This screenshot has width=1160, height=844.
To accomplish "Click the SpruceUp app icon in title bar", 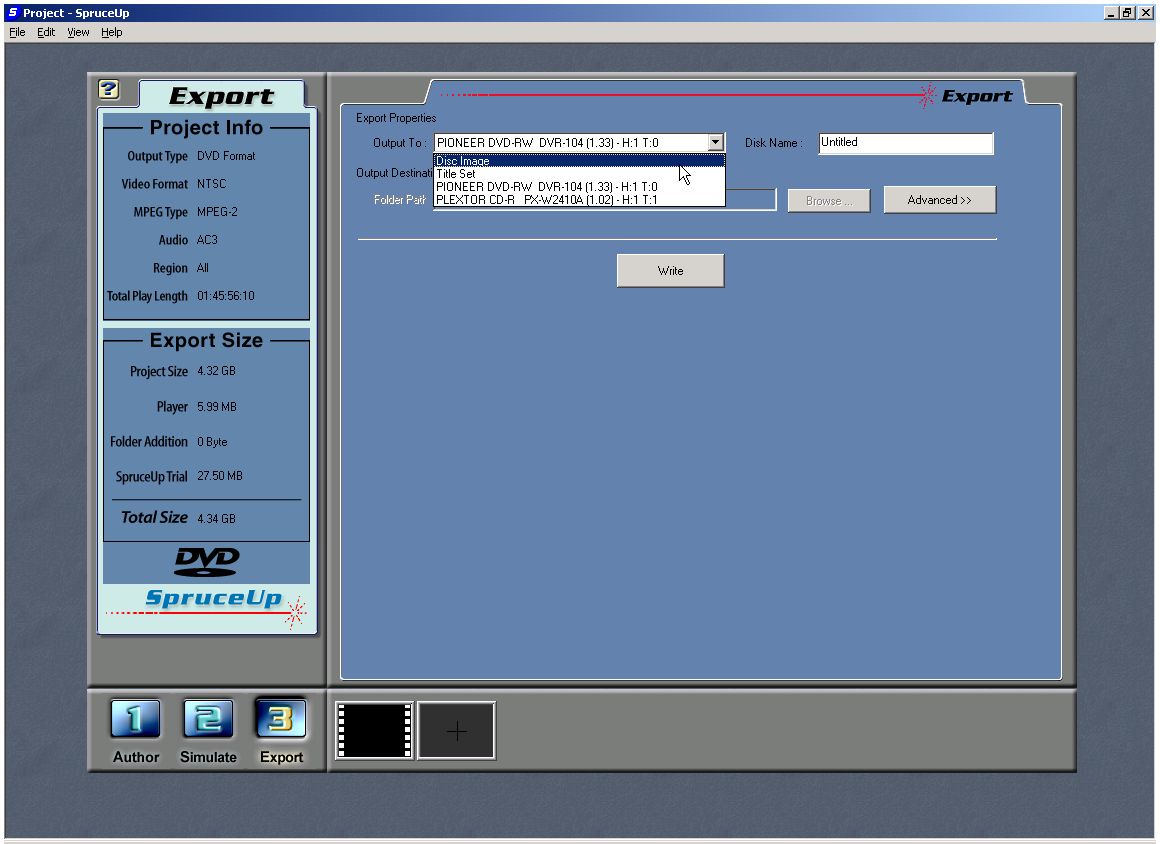I will (13, 13).
